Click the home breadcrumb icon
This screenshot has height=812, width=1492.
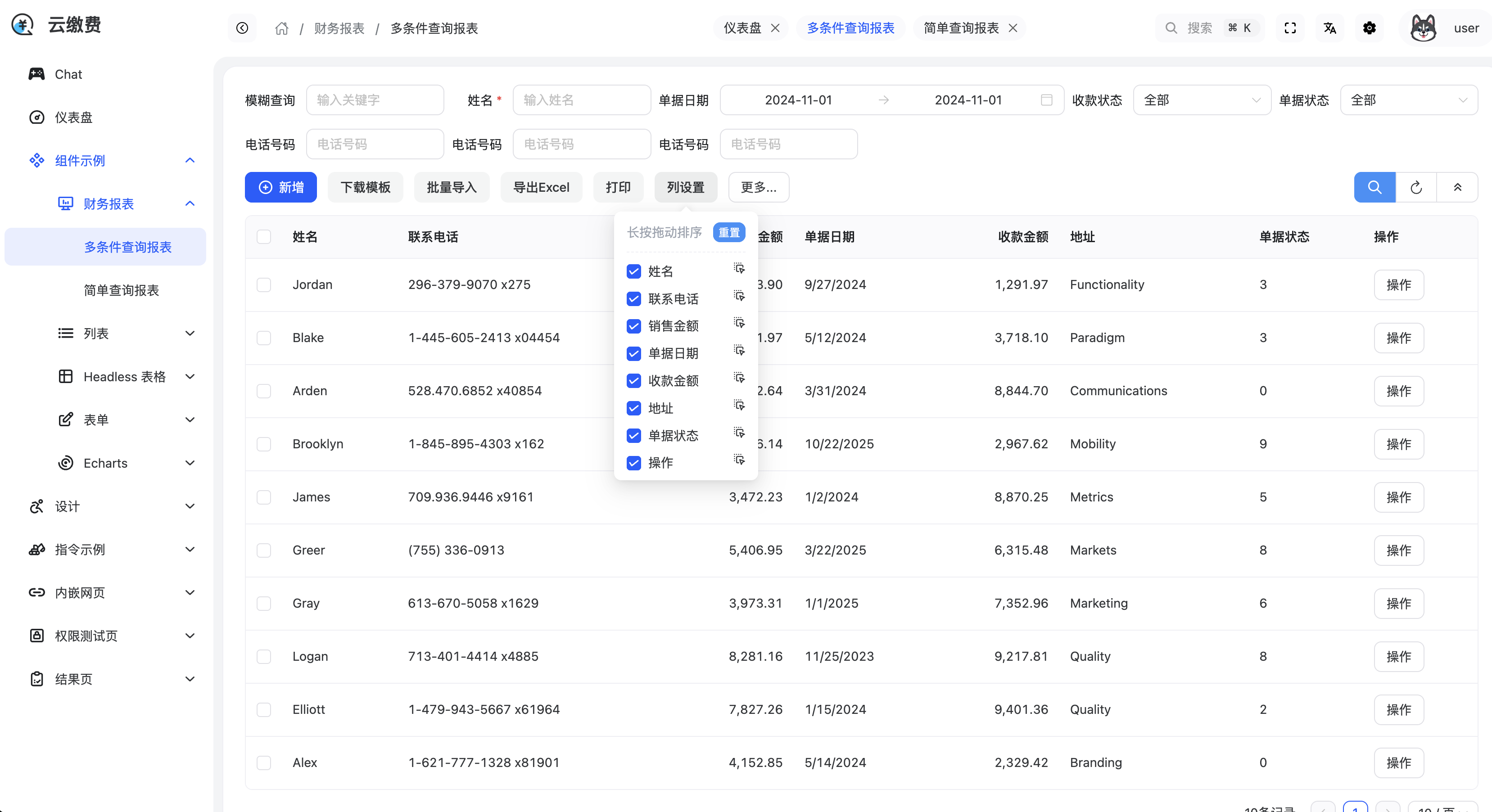(281, 28)
